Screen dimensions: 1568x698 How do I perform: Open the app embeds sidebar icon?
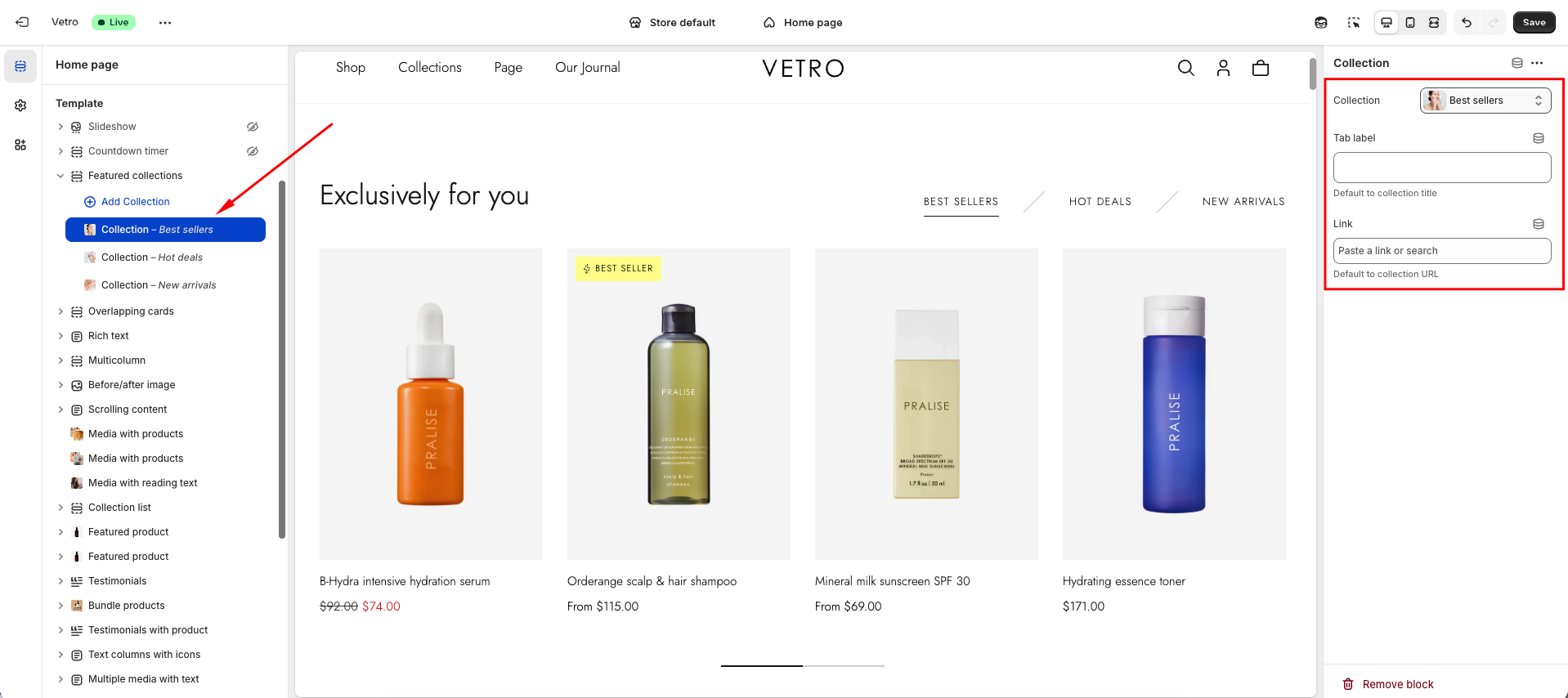click(x=20, y=145)
